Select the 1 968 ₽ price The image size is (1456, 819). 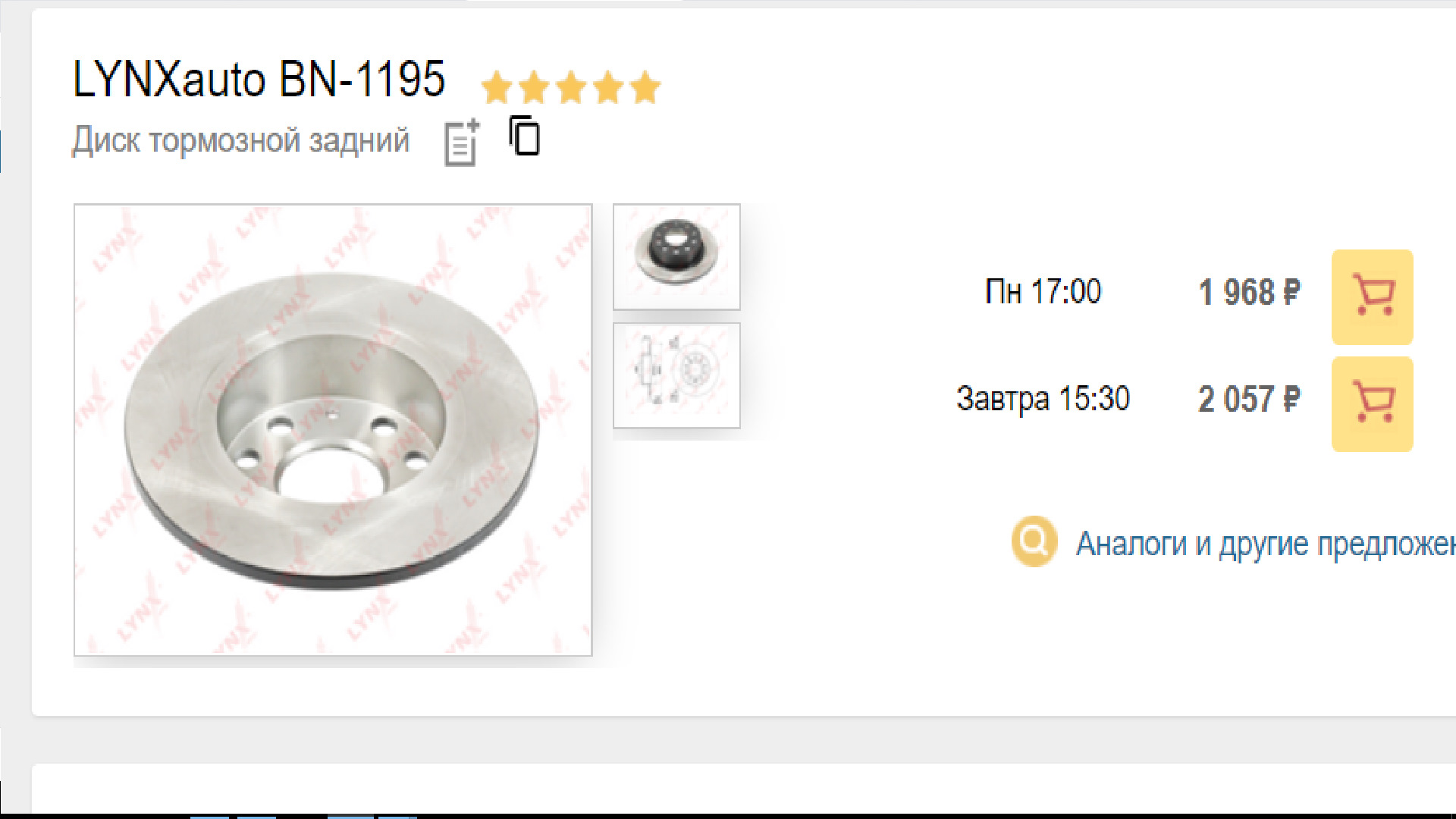tap(1249, 293)
